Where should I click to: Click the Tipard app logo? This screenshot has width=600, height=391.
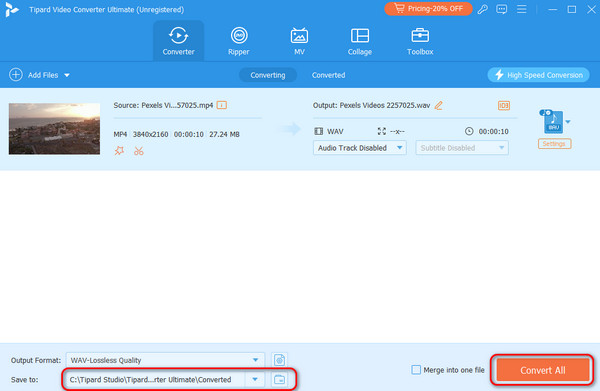pyautogui.click(x=11, y=10)
